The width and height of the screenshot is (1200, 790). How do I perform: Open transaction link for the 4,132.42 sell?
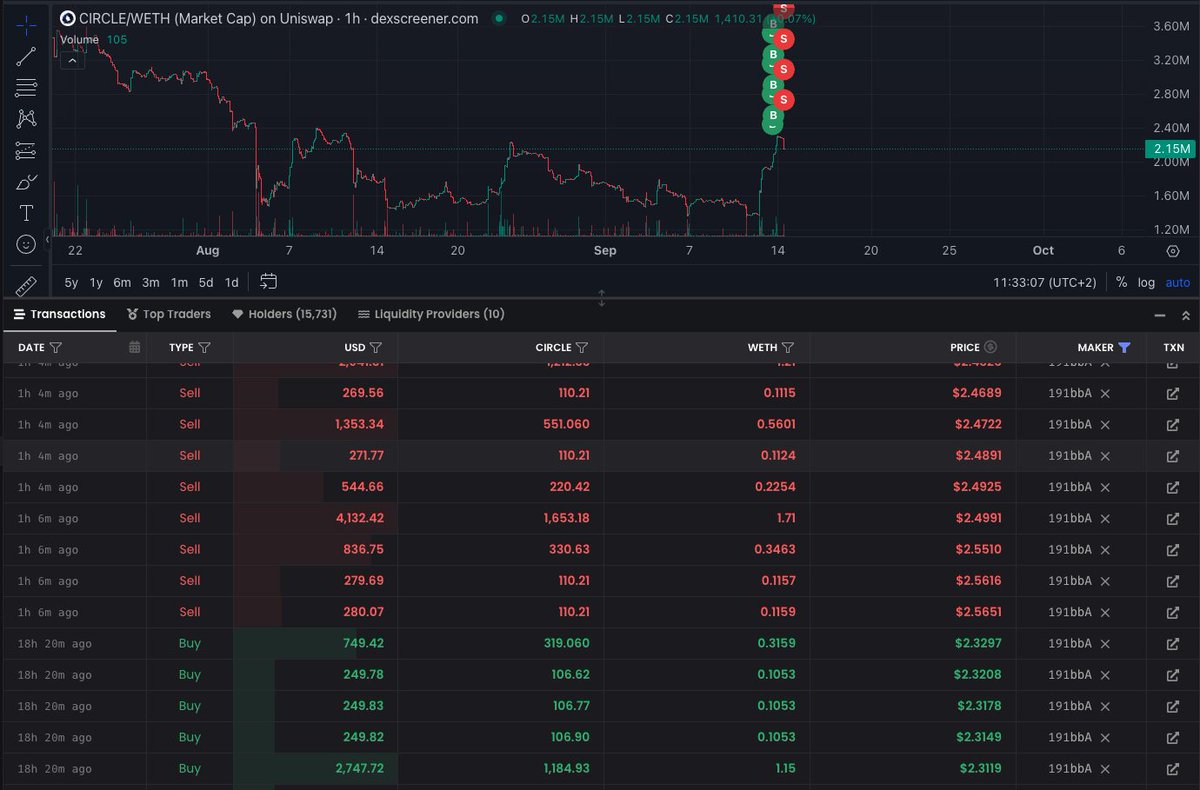[1173, 518]
